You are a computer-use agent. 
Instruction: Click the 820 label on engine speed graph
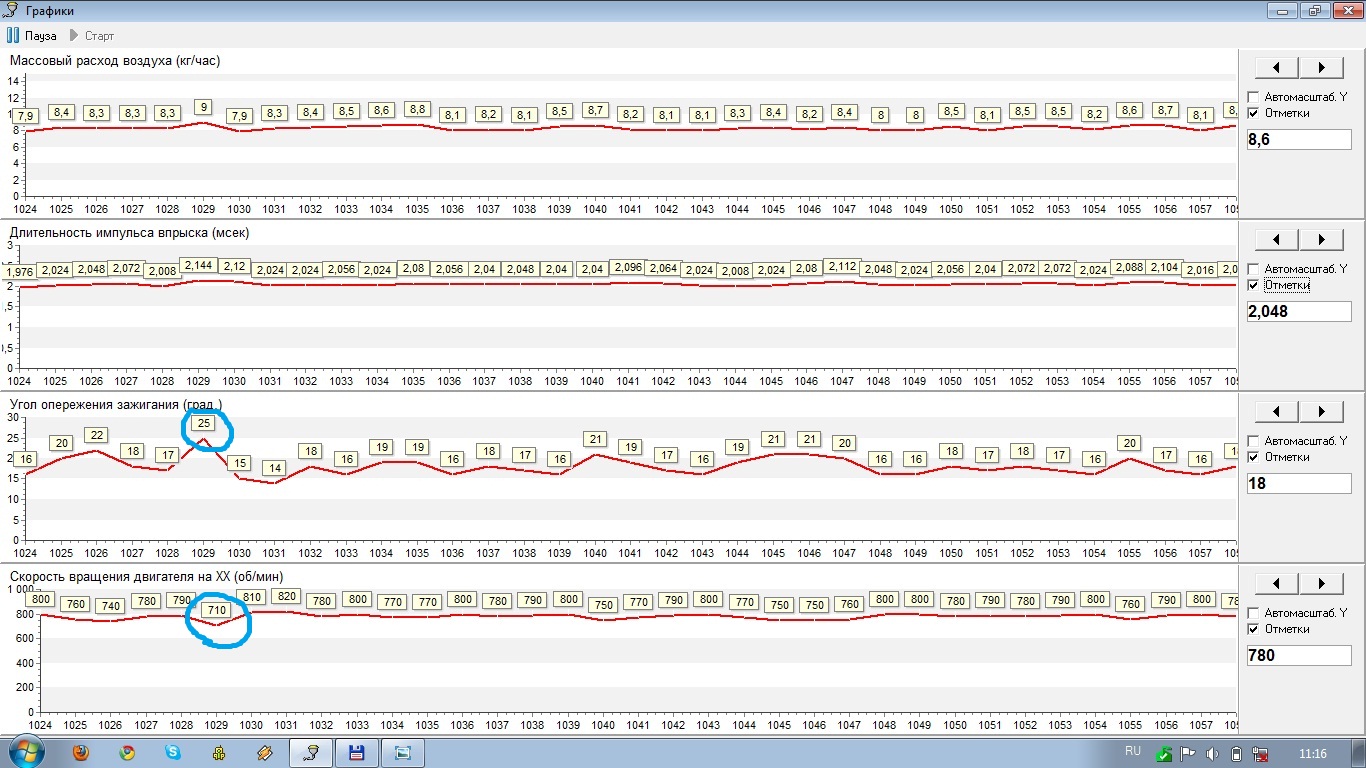[x=287, y=596]
